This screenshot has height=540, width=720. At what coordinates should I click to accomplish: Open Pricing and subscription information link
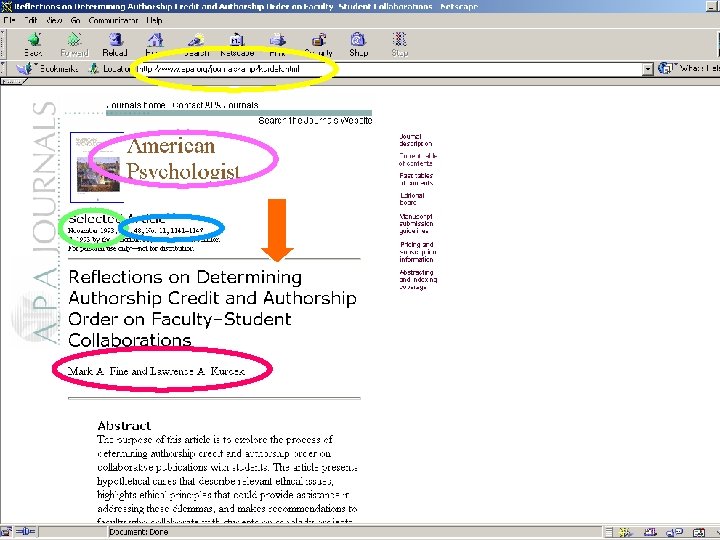point(417,252)
